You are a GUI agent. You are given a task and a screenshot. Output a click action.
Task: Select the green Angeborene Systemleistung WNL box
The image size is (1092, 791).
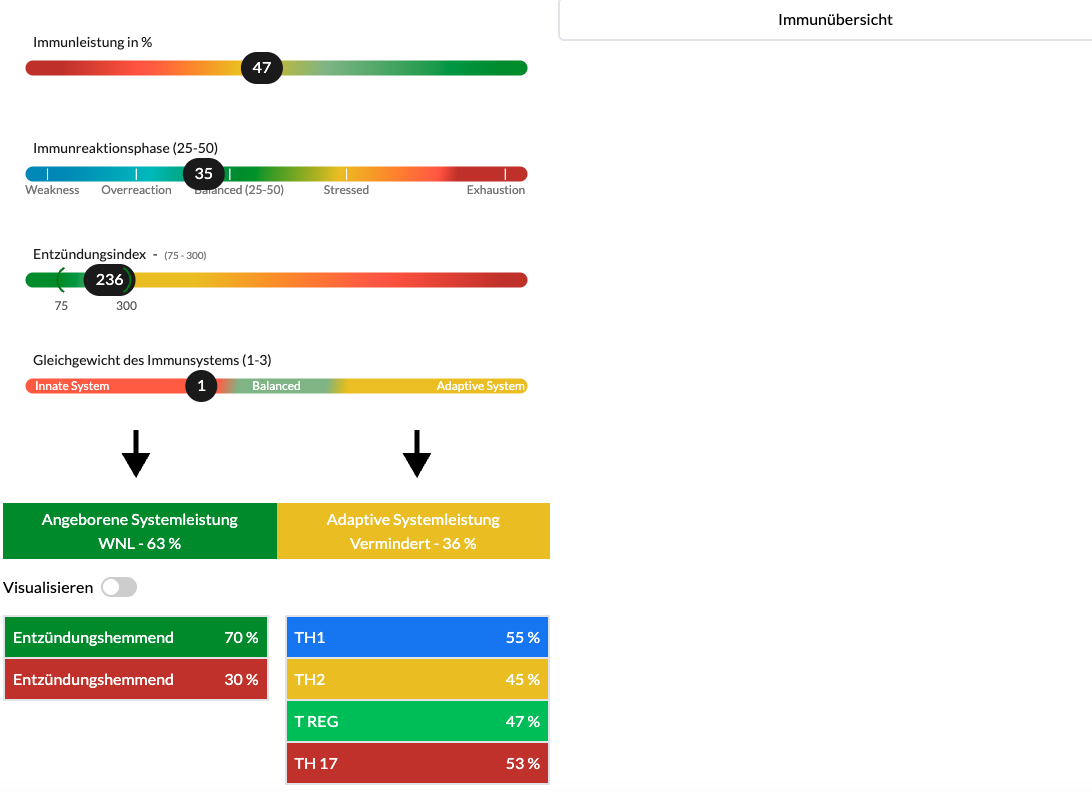tap(140, 531)
